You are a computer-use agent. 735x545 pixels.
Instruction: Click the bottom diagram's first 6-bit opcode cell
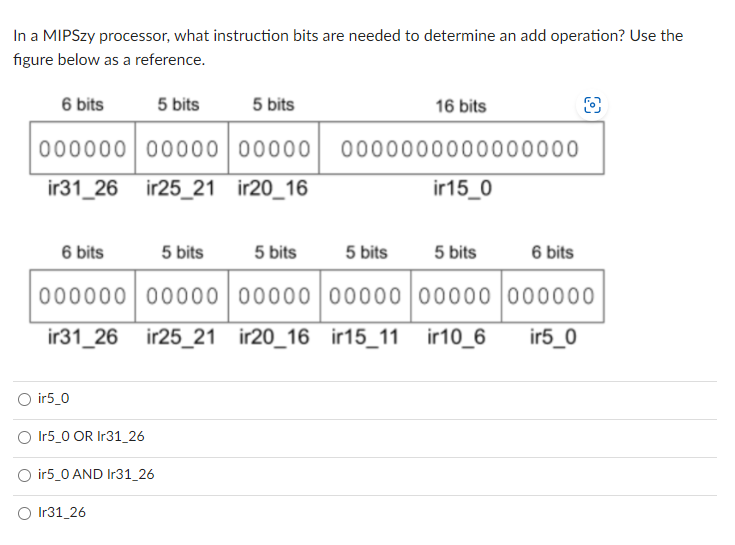82,296
